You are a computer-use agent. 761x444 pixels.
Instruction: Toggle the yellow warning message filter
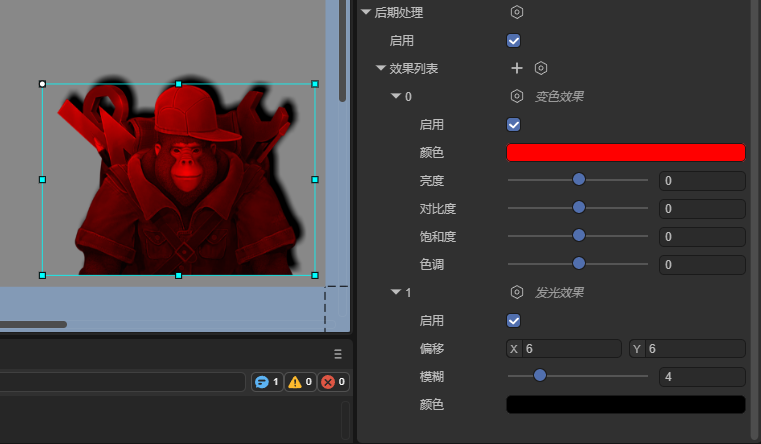point(301,382)
